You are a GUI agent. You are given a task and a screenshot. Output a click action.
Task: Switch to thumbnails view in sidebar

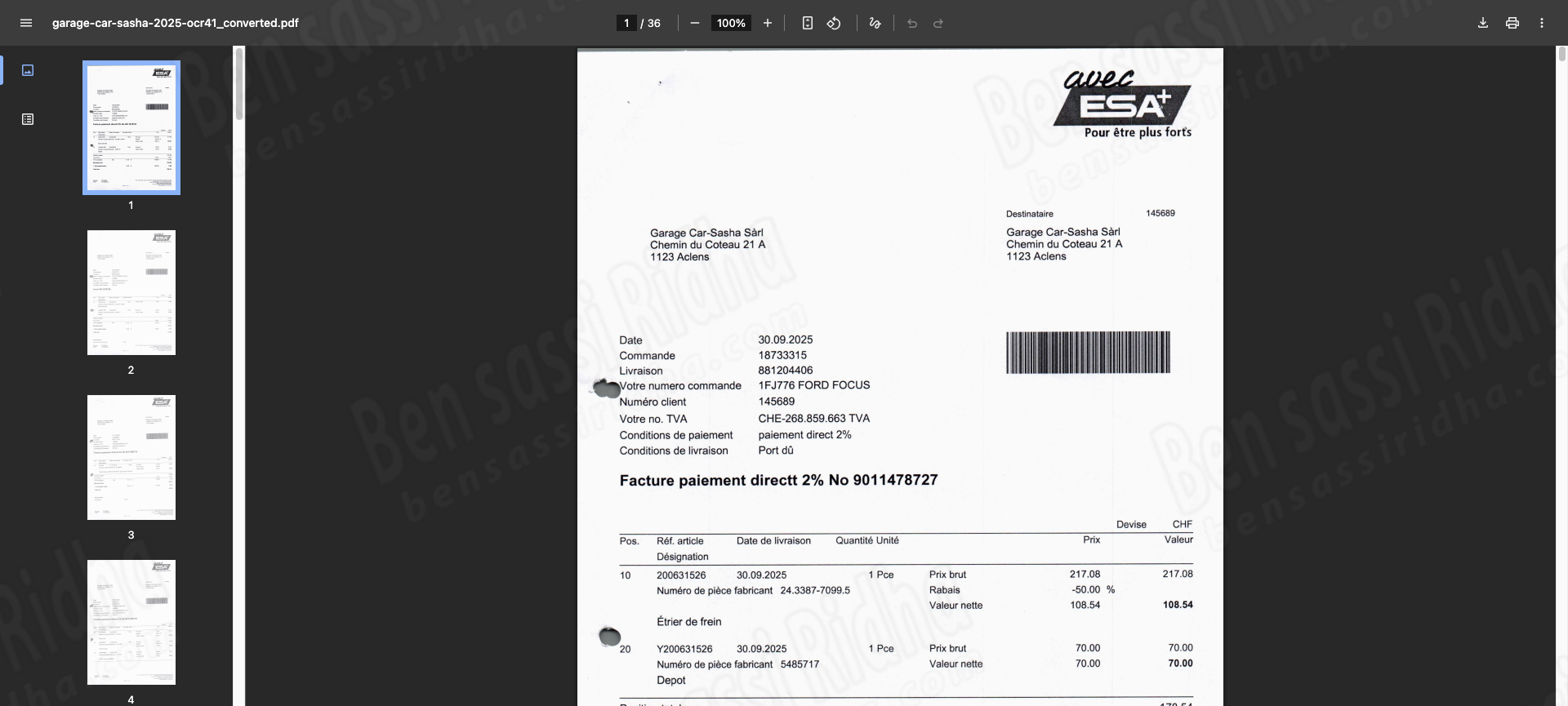coord(28,70)
